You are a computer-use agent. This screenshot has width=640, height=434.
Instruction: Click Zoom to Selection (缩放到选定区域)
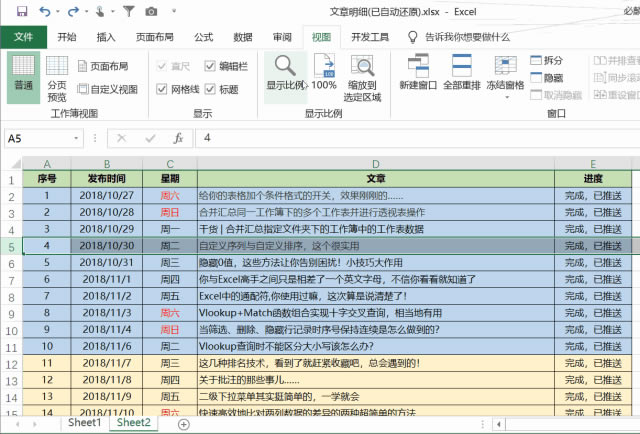[363, 76]
